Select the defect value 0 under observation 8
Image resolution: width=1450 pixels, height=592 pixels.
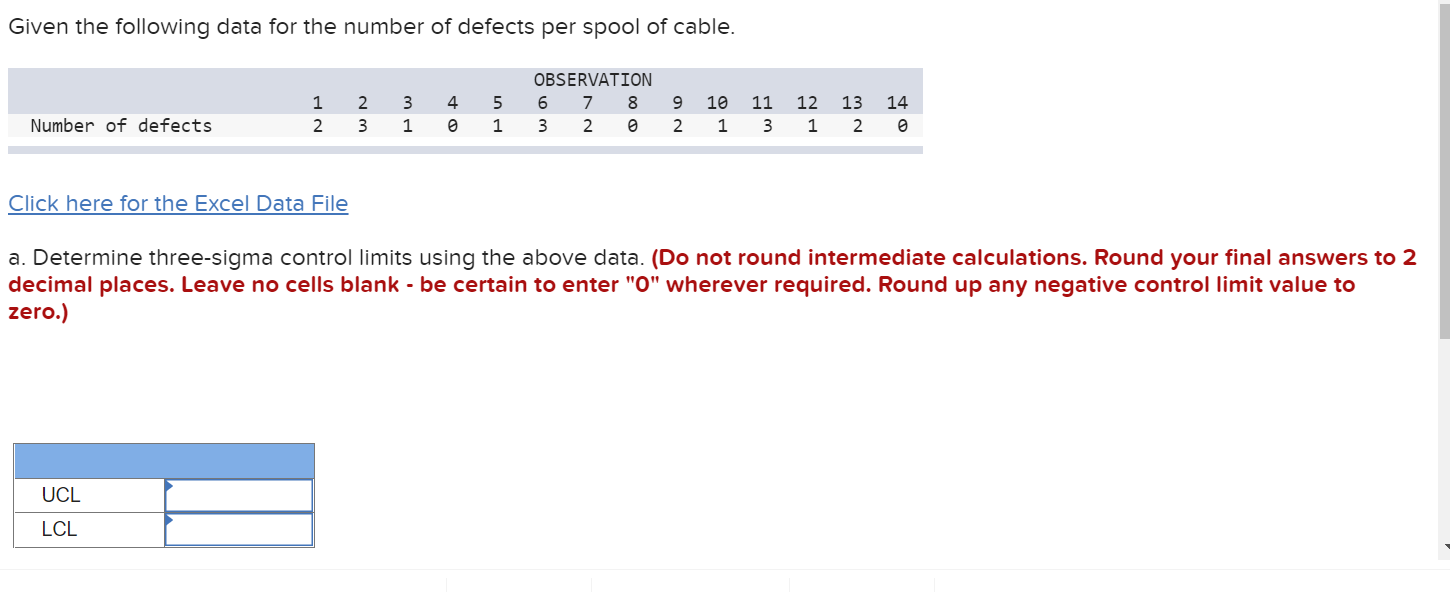[632, 125]
